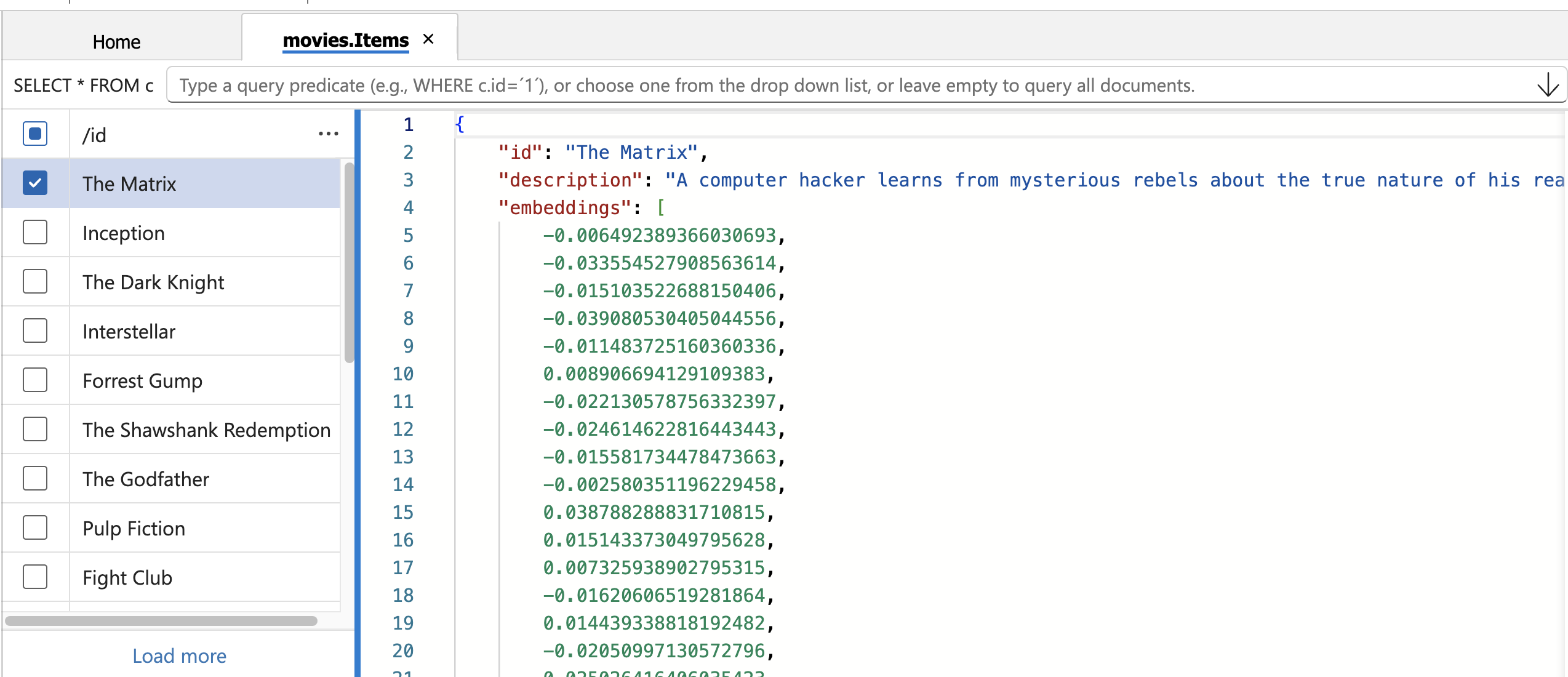Click the blue pane splitter bar

coord(358,394)
